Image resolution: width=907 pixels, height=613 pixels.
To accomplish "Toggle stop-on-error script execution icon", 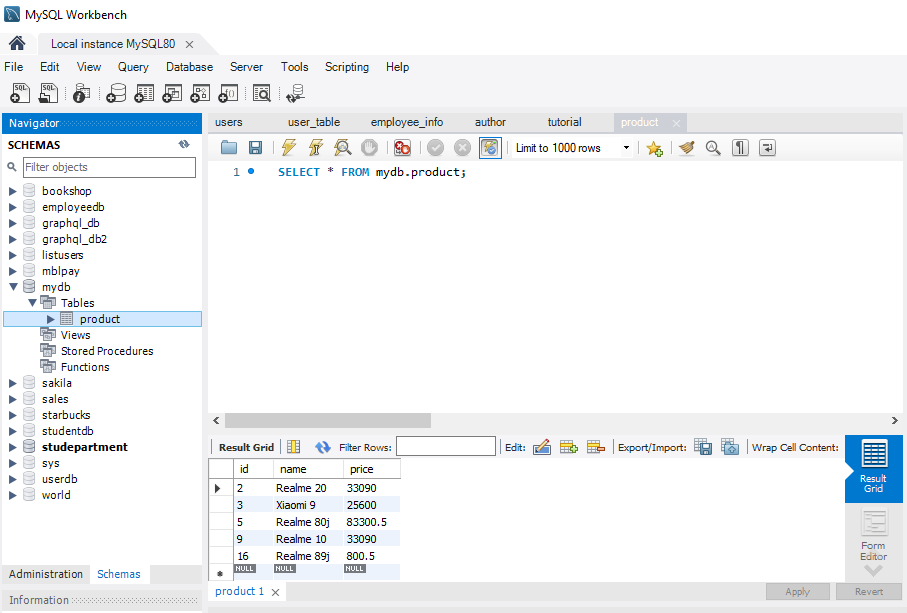I will point(402,148).
